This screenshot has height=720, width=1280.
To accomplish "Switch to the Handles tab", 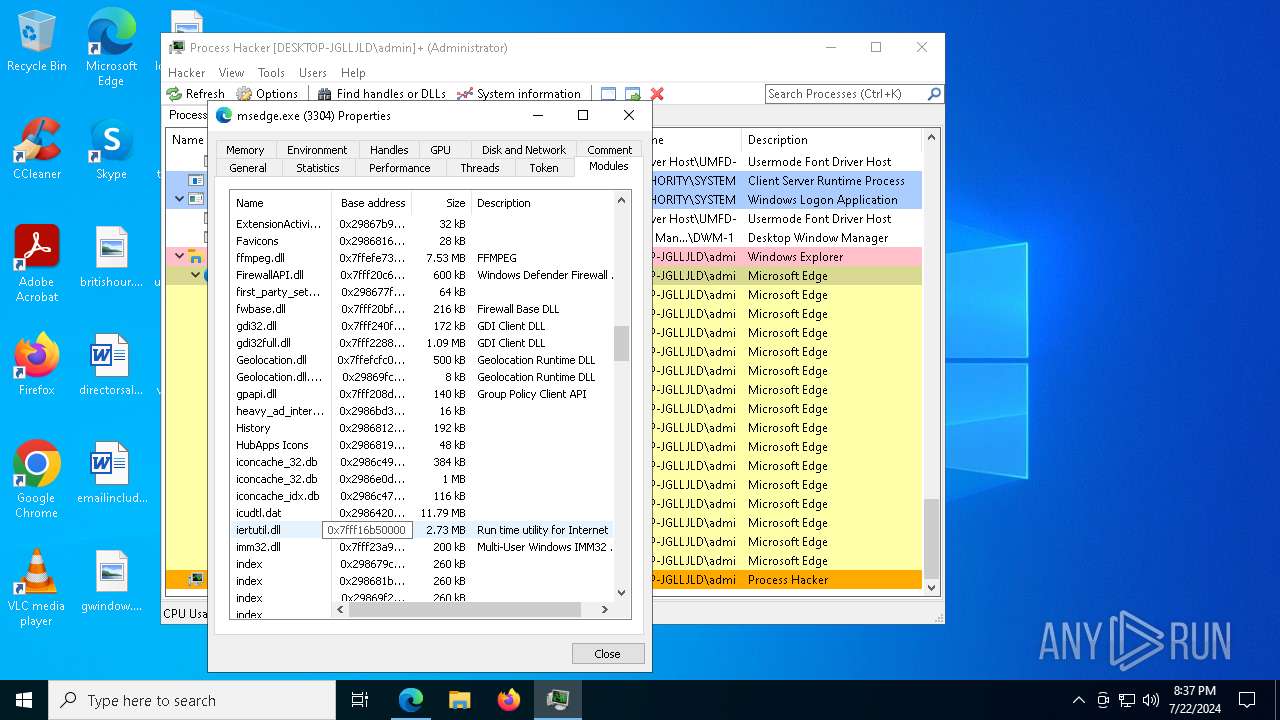I will tap(389, 150).
